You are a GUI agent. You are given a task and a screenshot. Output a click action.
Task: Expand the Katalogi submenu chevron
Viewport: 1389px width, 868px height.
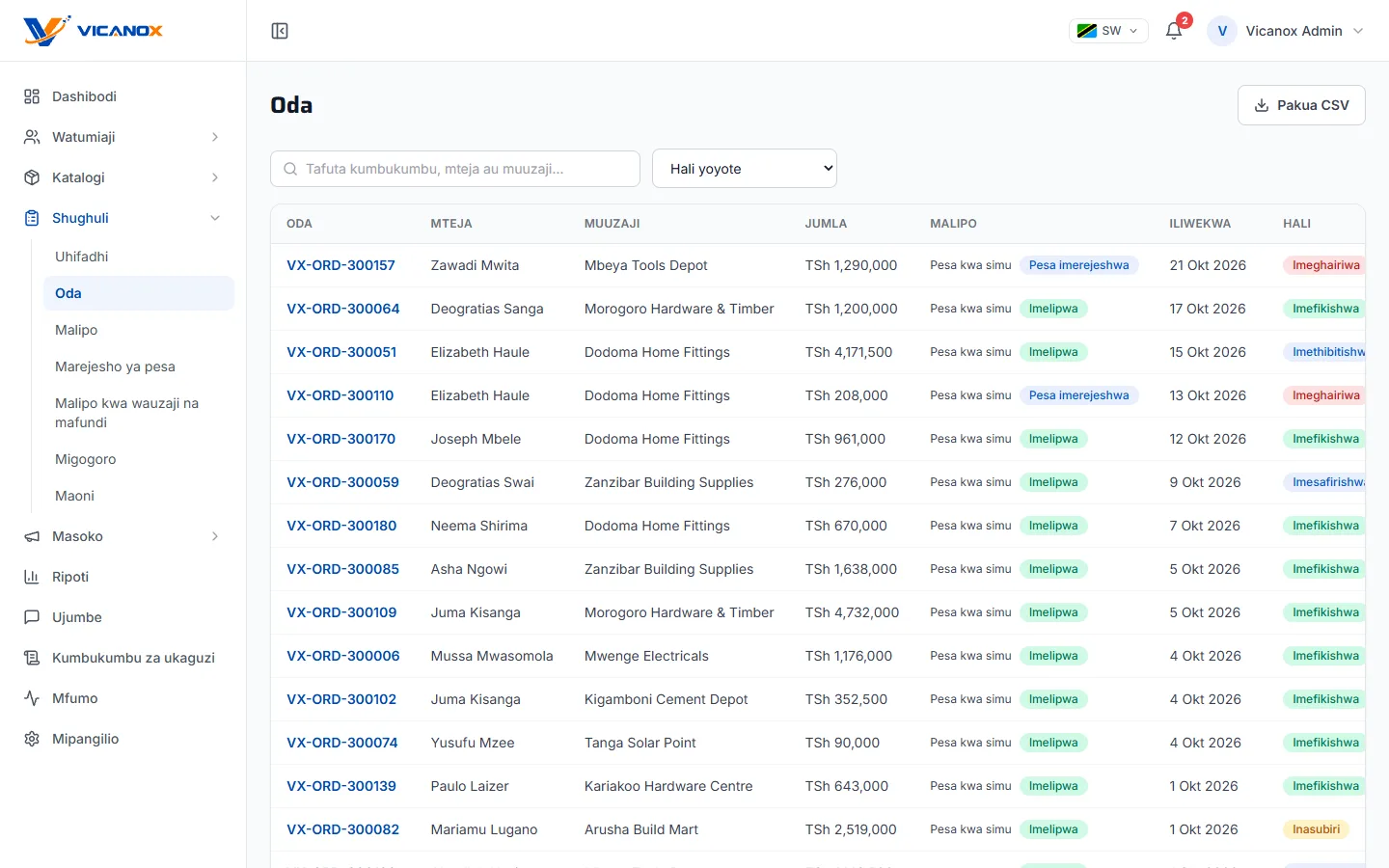pyautogui.click(x=215, y=177)
